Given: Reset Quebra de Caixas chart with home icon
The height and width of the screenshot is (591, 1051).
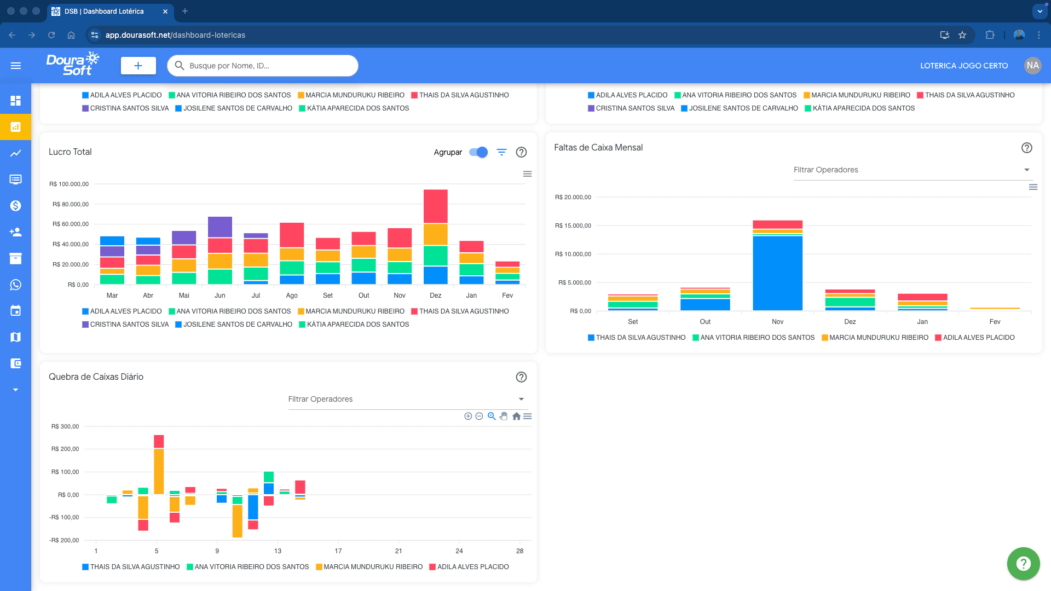Looking at the screenshot, I should 516,416.
